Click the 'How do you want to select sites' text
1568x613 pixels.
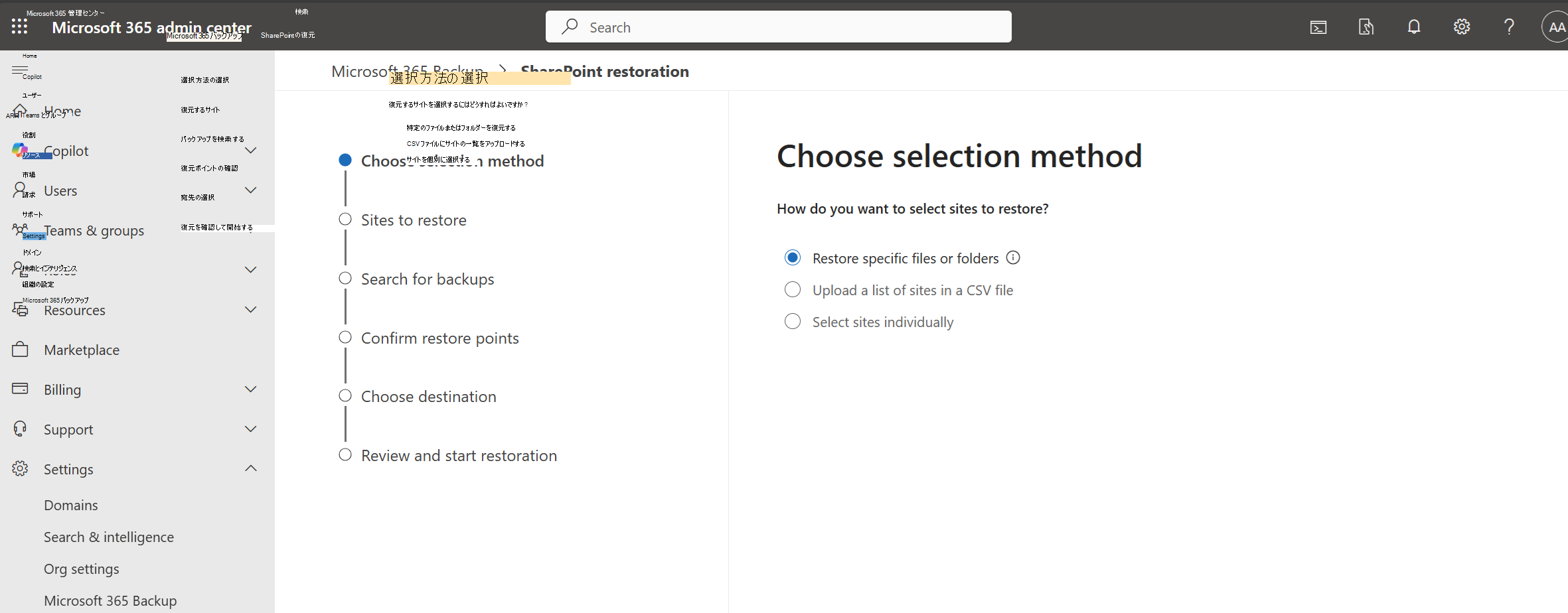tap(913, 209)
